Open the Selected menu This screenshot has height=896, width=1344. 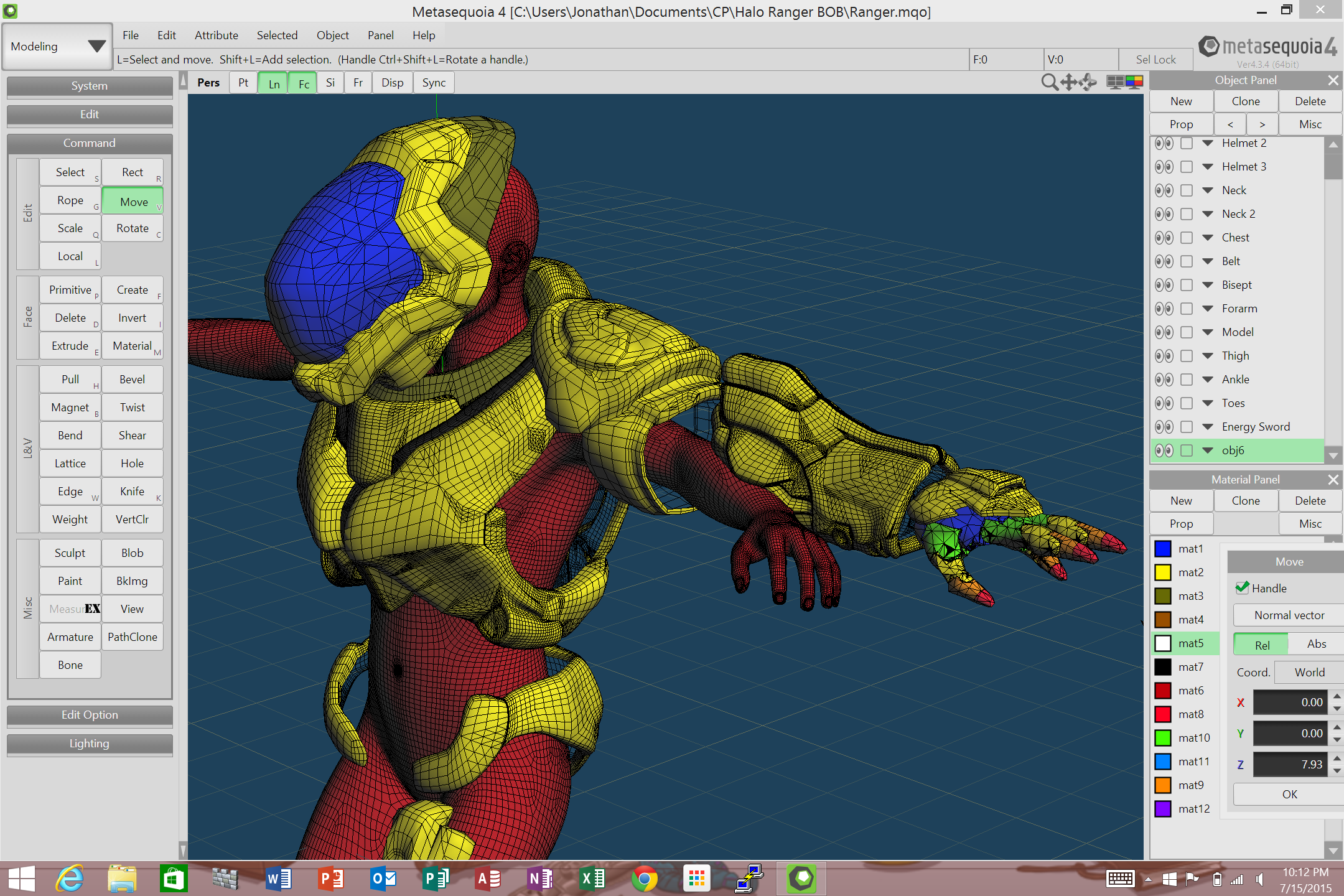(x=277, y=35)
